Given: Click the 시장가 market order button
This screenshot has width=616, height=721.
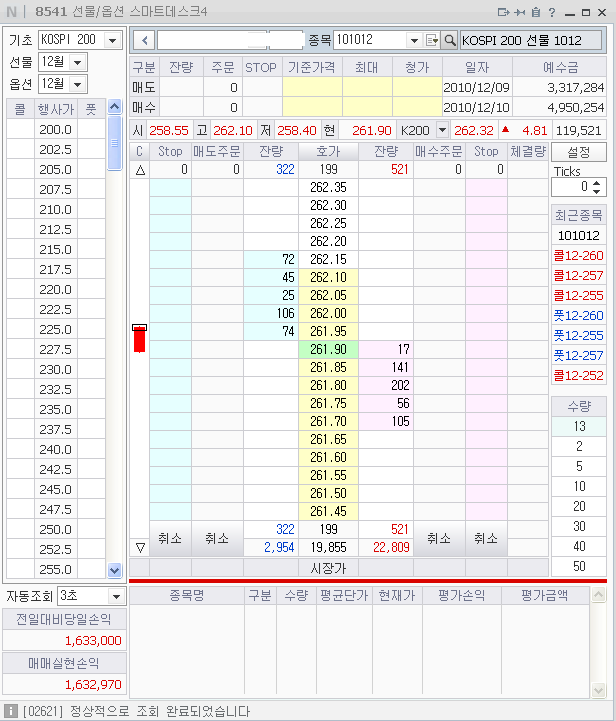Looking at the screenshot, I should (328, 568).
